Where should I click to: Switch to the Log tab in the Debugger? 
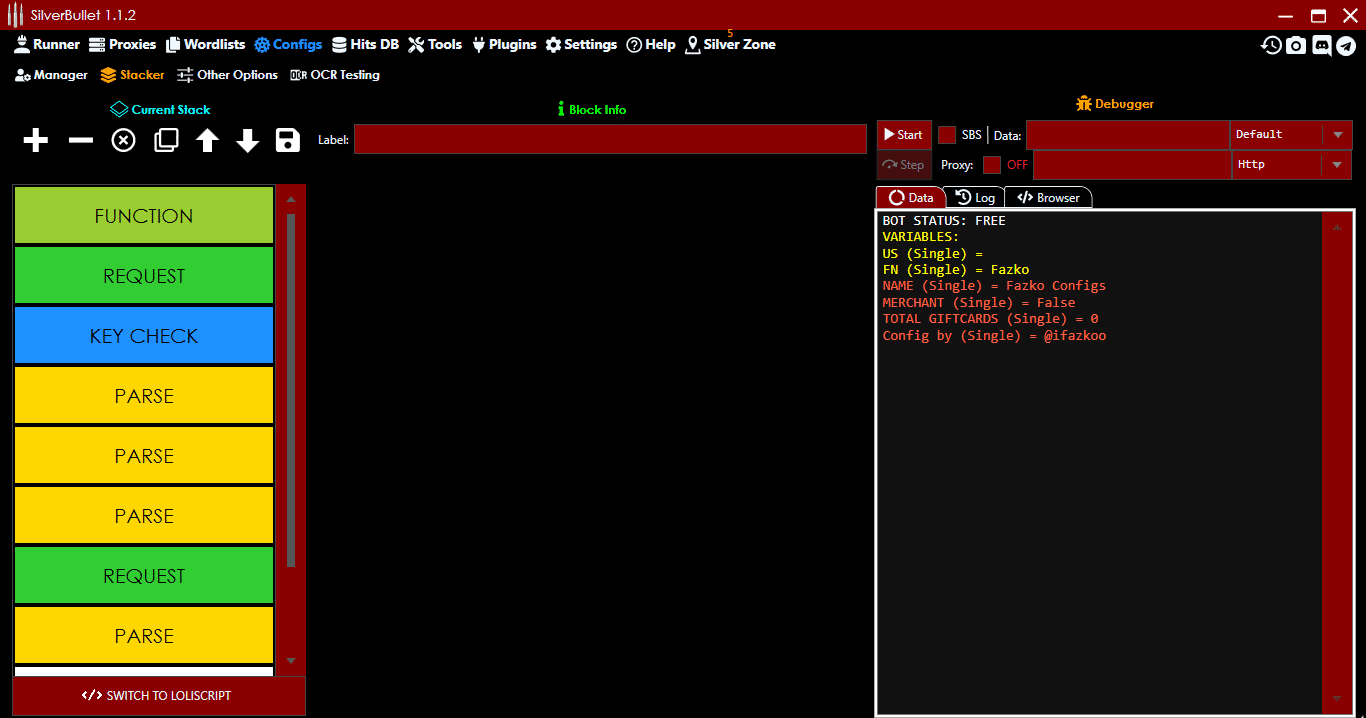tap(976, 197)
